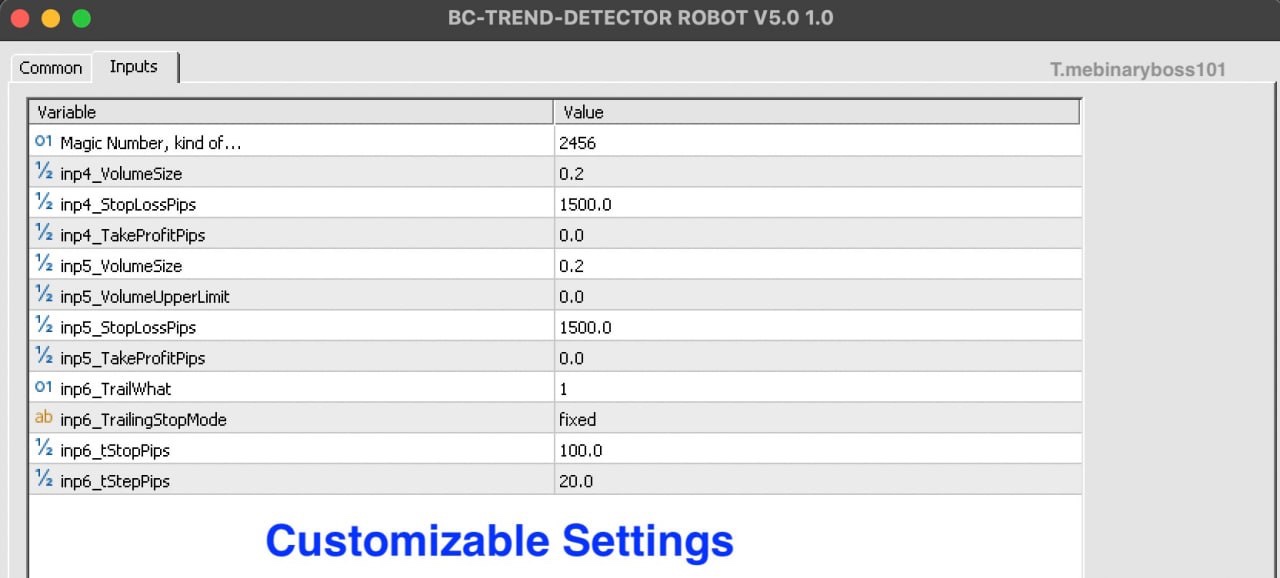The height and width of the screenshot is (578, 1280).
Task: Select the inp5_TakeProfitPips row
Action: (x=555, y=358)
